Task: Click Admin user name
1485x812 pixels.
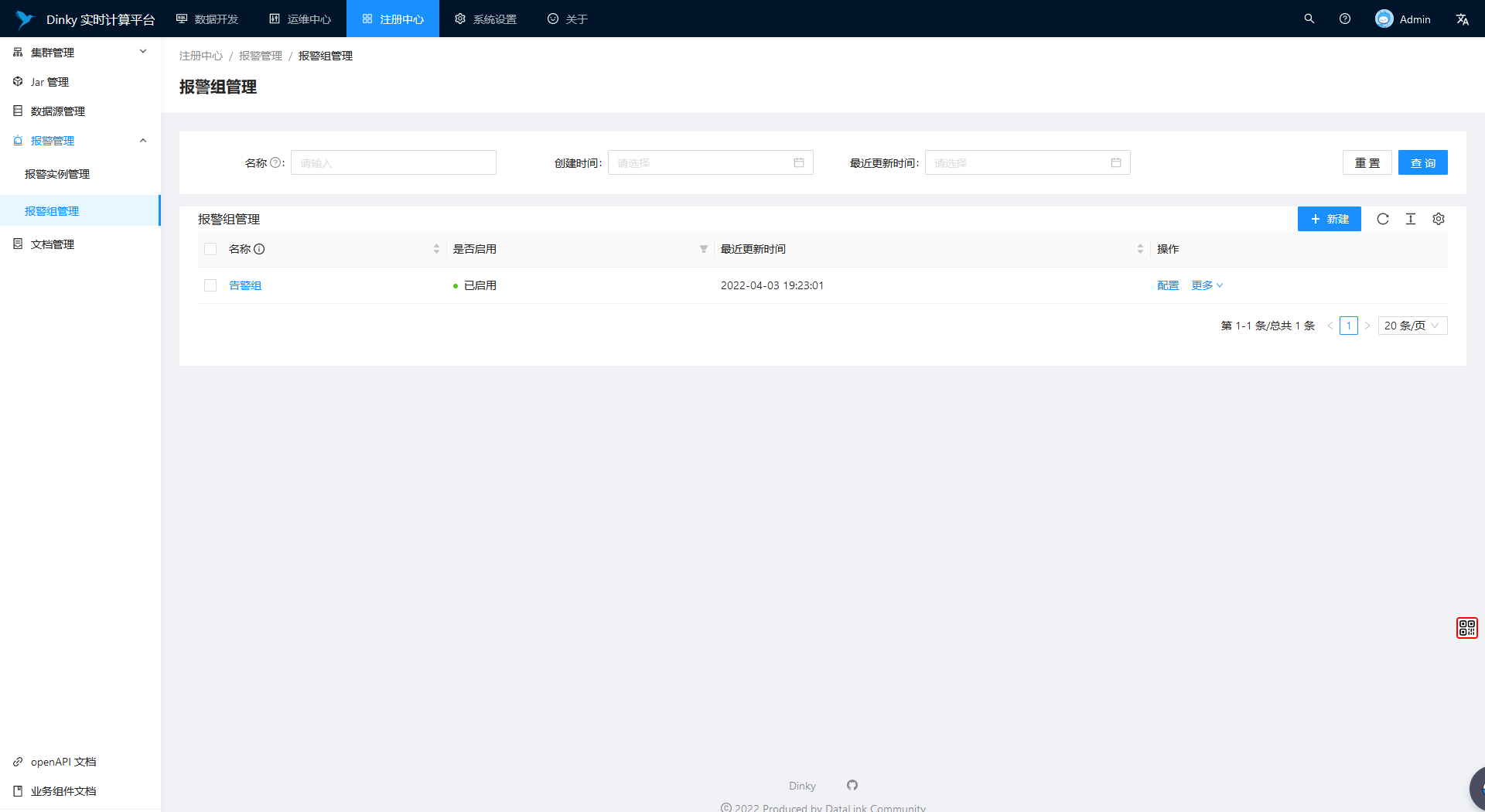Action: (1415, 19)
